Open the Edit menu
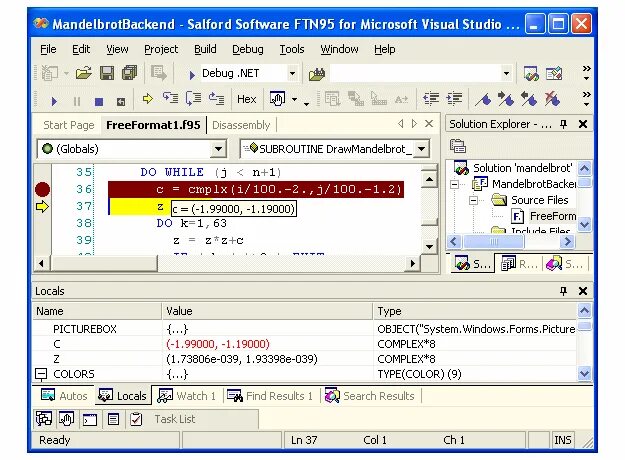 81,49
